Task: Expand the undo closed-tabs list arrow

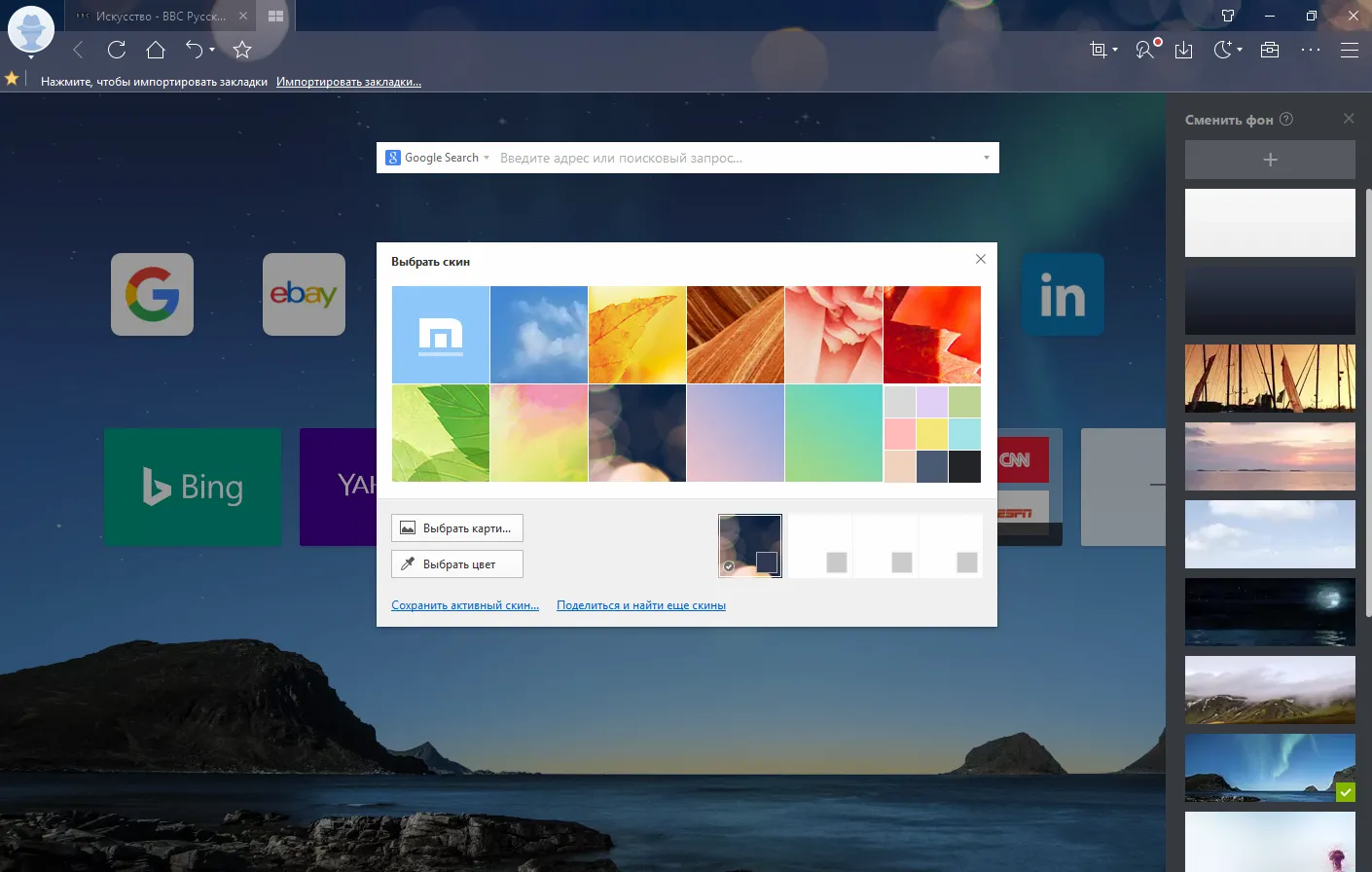Action: point(212,50)
